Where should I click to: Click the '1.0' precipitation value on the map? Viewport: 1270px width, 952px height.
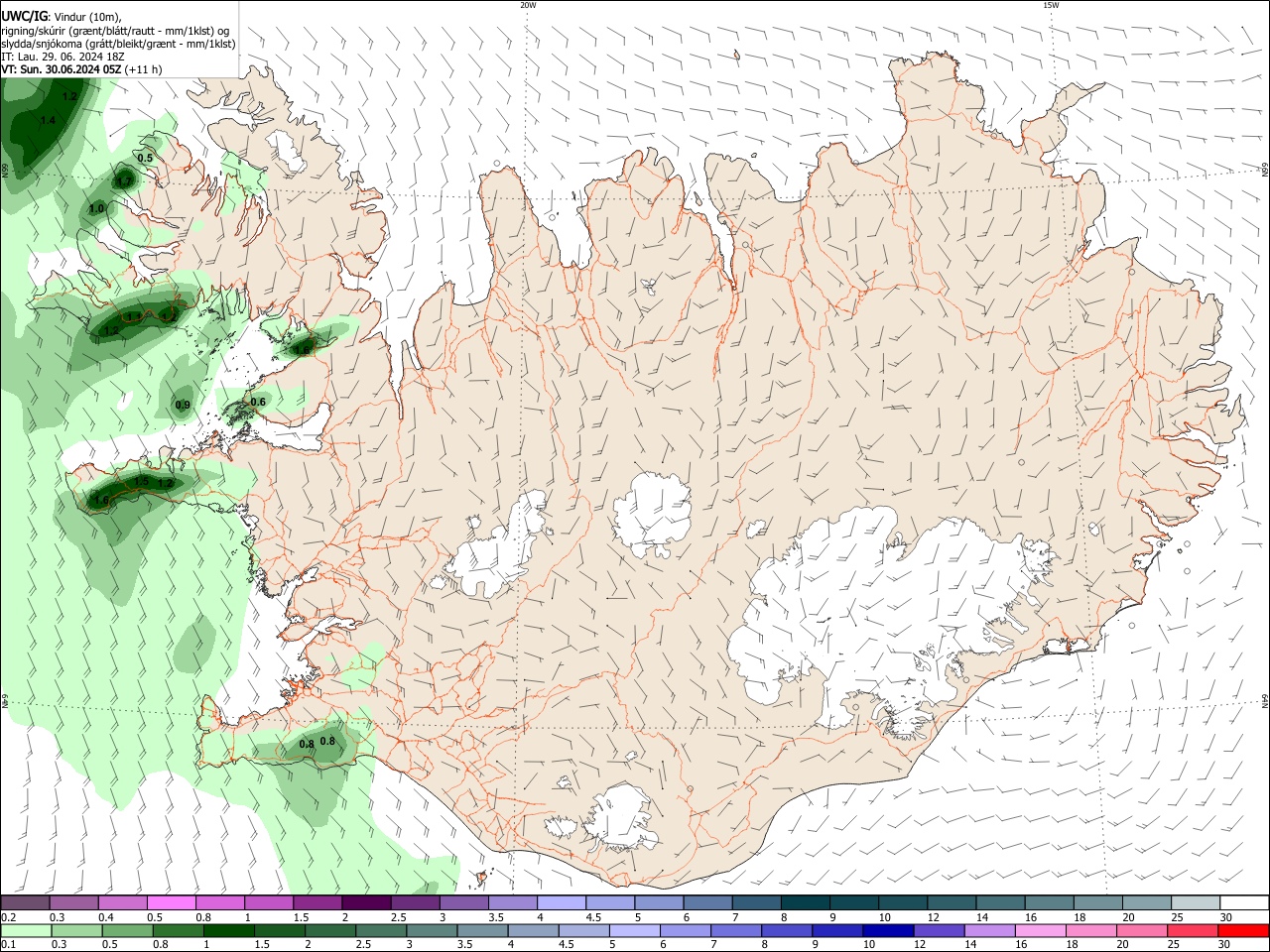click(x=96, y=208)
